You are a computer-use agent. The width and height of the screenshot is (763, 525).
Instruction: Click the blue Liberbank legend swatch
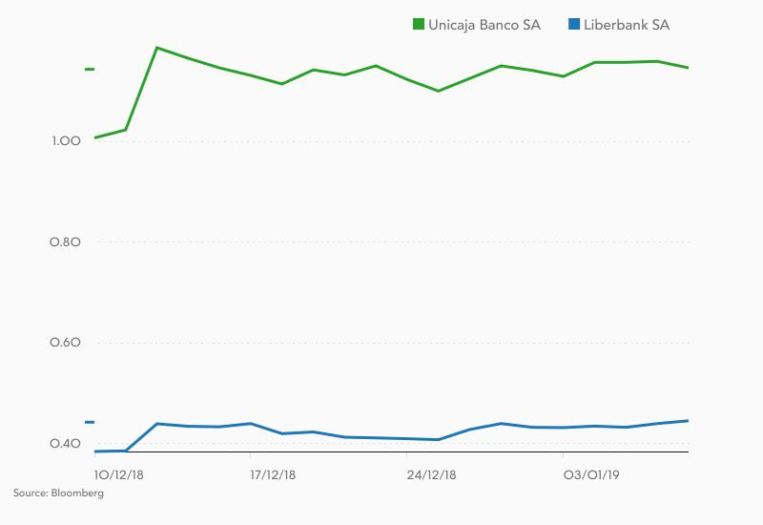point(574,25)
